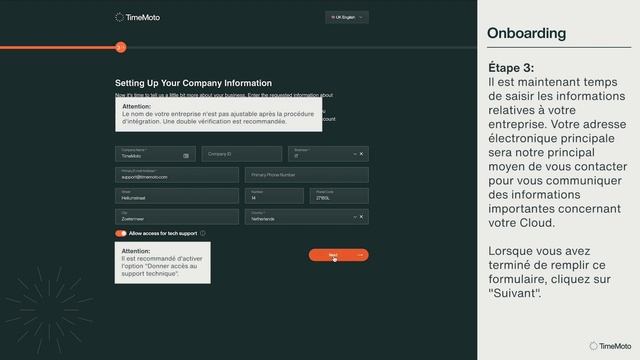Click the TimeMoto logo in the header
The image size is (640, 360).
138,17
